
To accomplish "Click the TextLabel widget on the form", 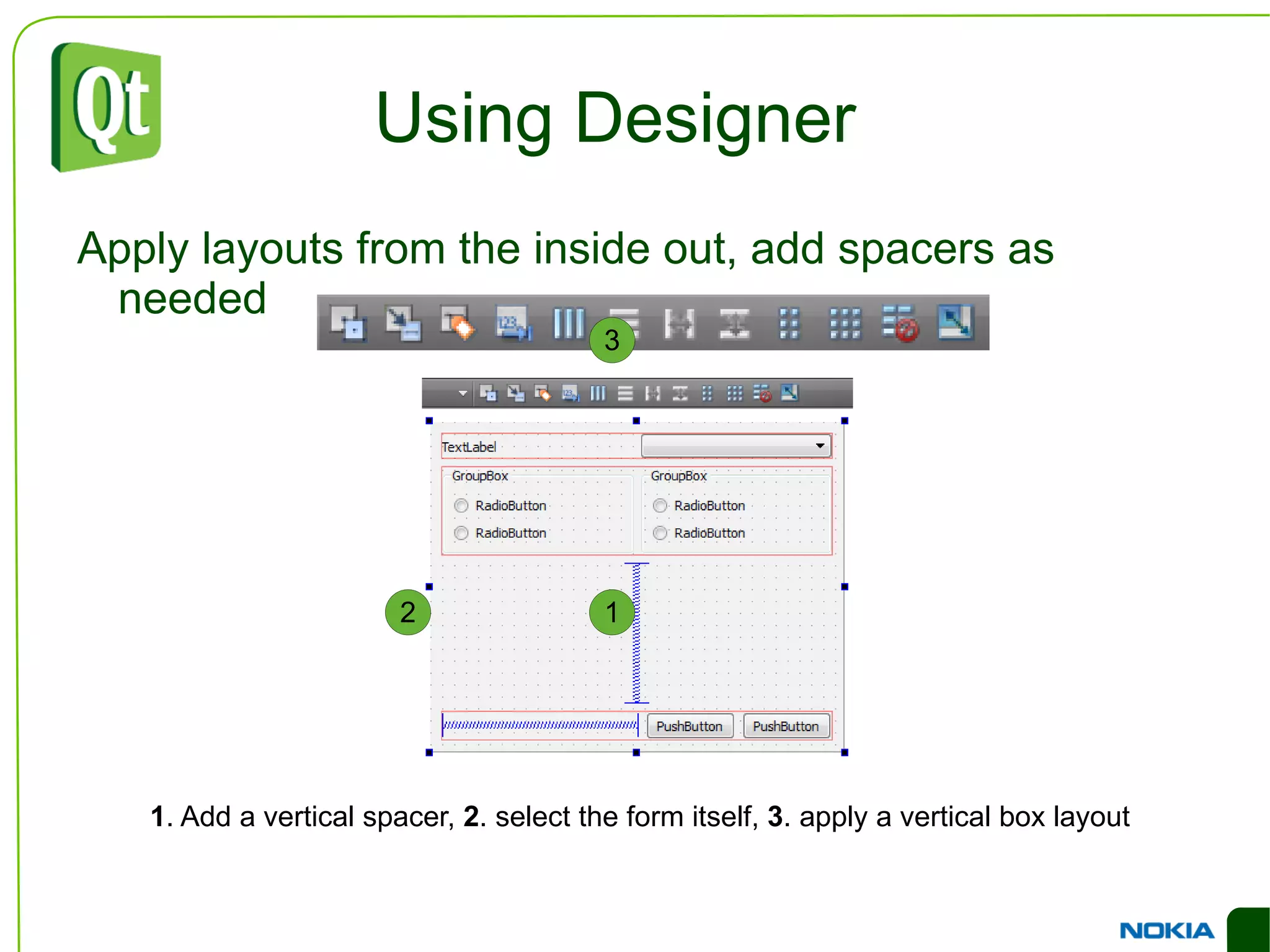I will click(469, 447).
